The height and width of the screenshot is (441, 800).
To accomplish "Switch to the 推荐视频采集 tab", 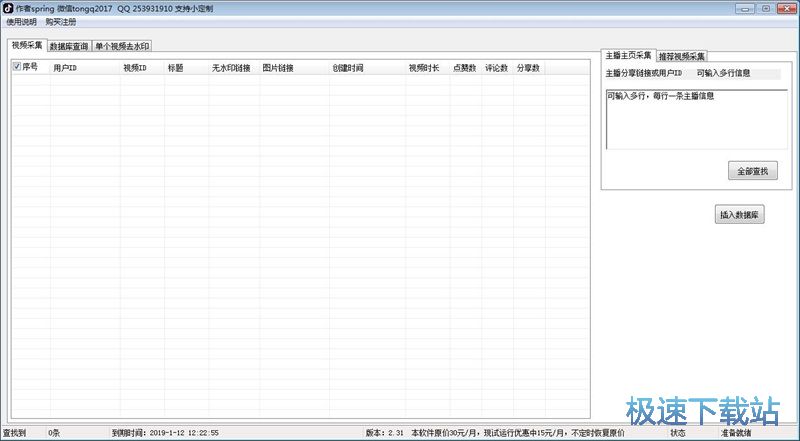I will pyautogui.click(x=682, y=56).
